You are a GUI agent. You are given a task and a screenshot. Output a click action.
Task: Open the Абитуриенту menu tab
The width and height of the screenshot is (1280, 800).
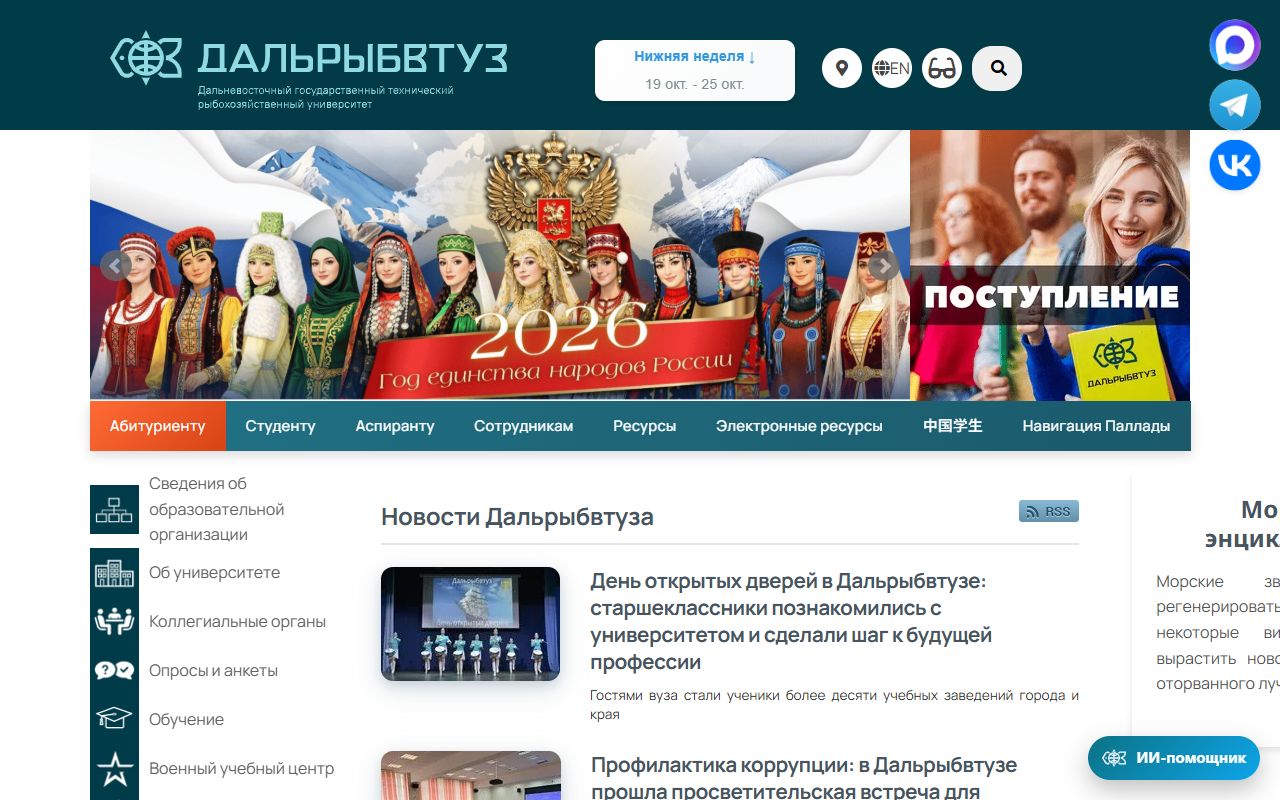[158, 426]
